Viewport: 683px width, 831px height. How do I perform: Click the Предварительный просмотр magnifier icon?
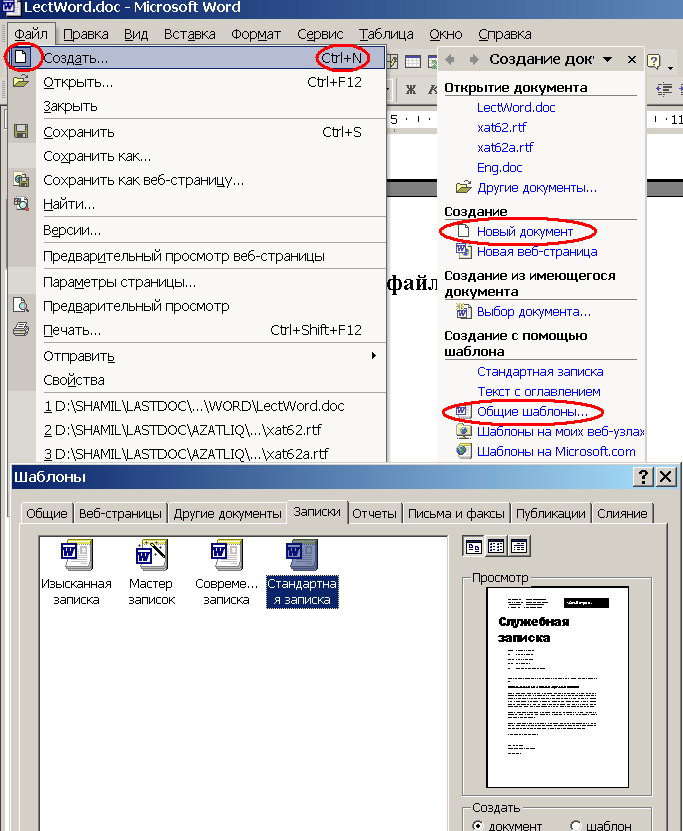pyautogui.click(x=21, y=305)
